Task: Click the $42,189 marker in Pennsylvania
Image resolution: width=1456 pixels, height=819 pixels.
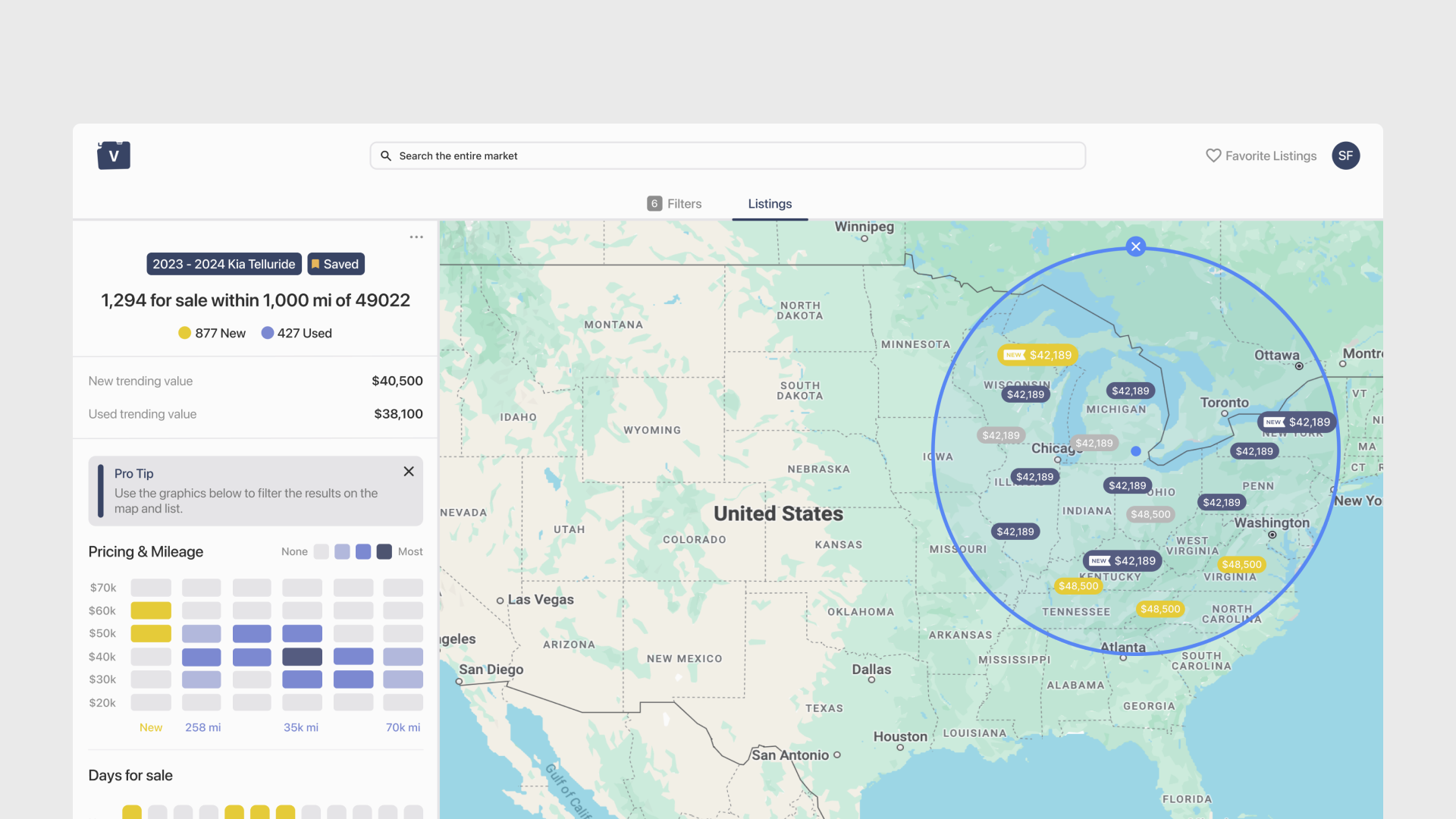Action: (1222, 503)
